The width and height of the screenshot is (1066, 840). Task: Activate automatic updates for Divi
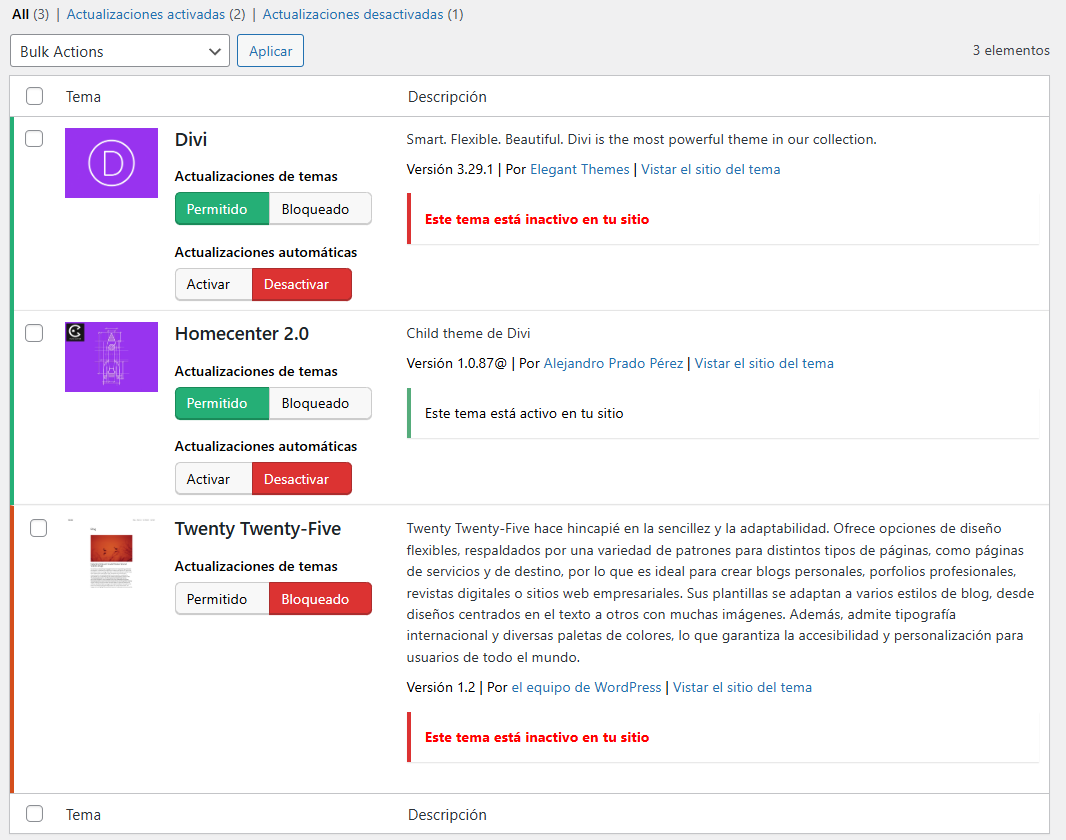213,284
